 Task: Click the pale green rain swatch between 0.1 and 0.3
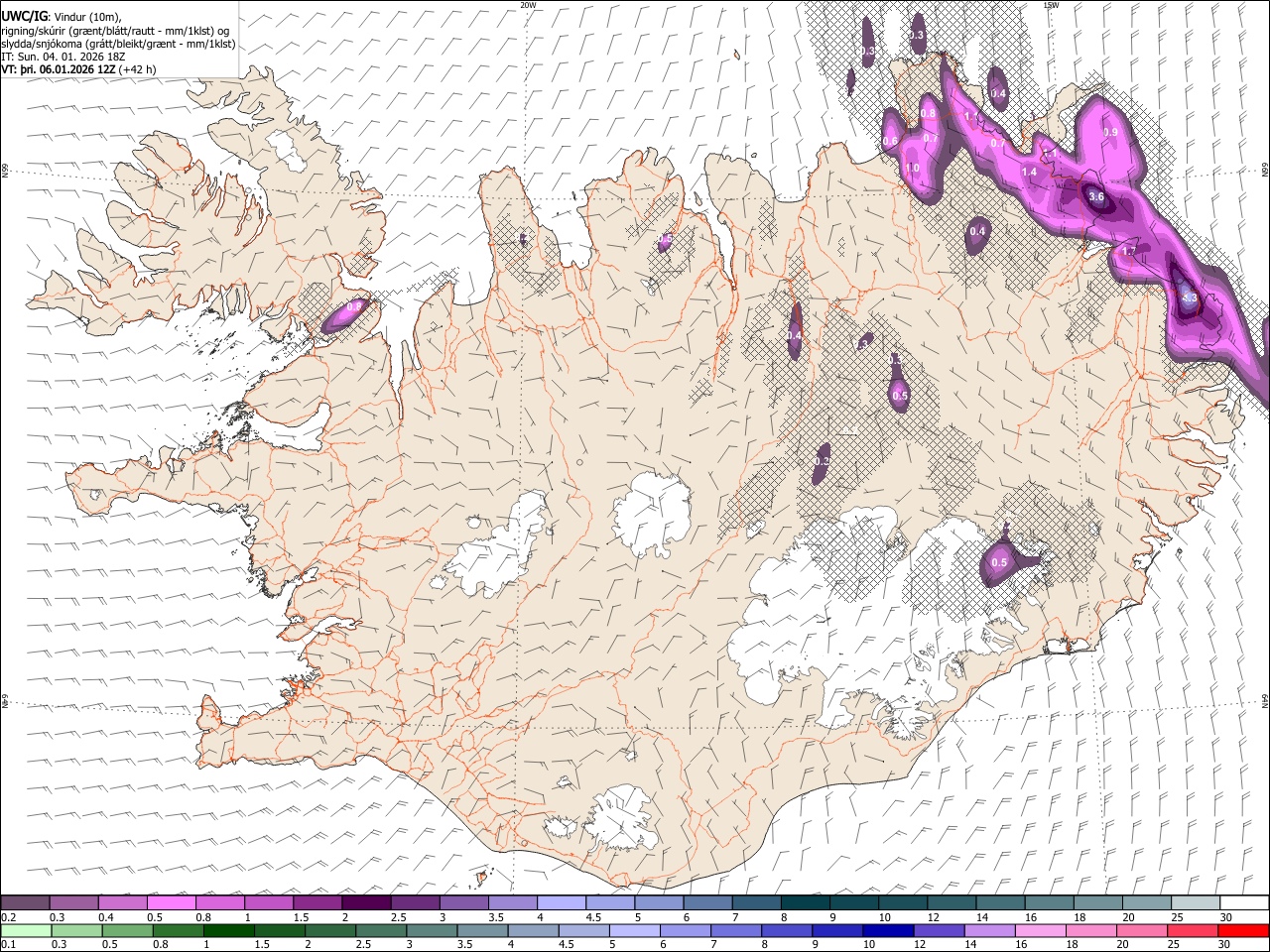26,930
